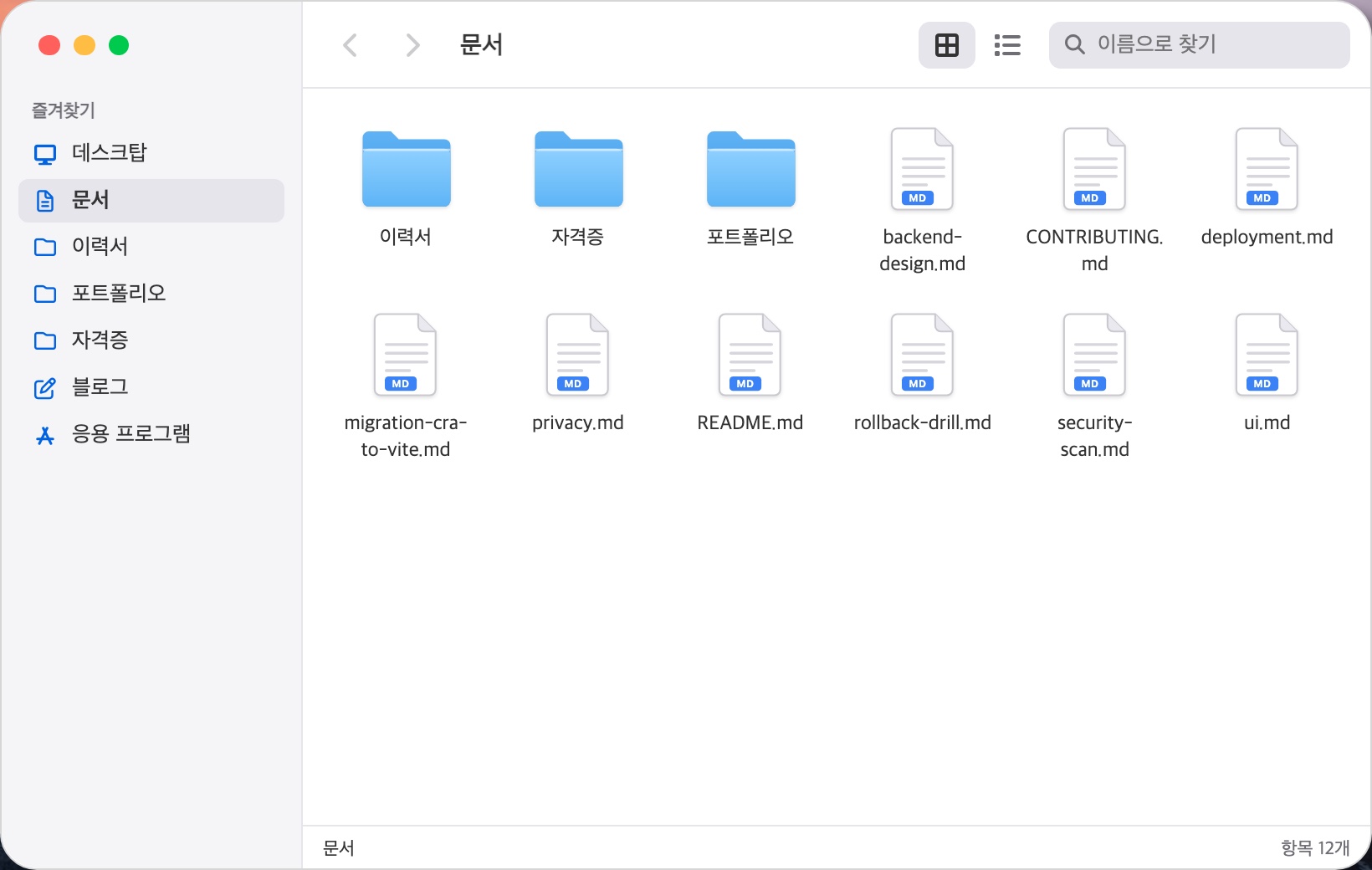Open 블로그 in the sidebar

pyautogui.click(x=151, y=387)
